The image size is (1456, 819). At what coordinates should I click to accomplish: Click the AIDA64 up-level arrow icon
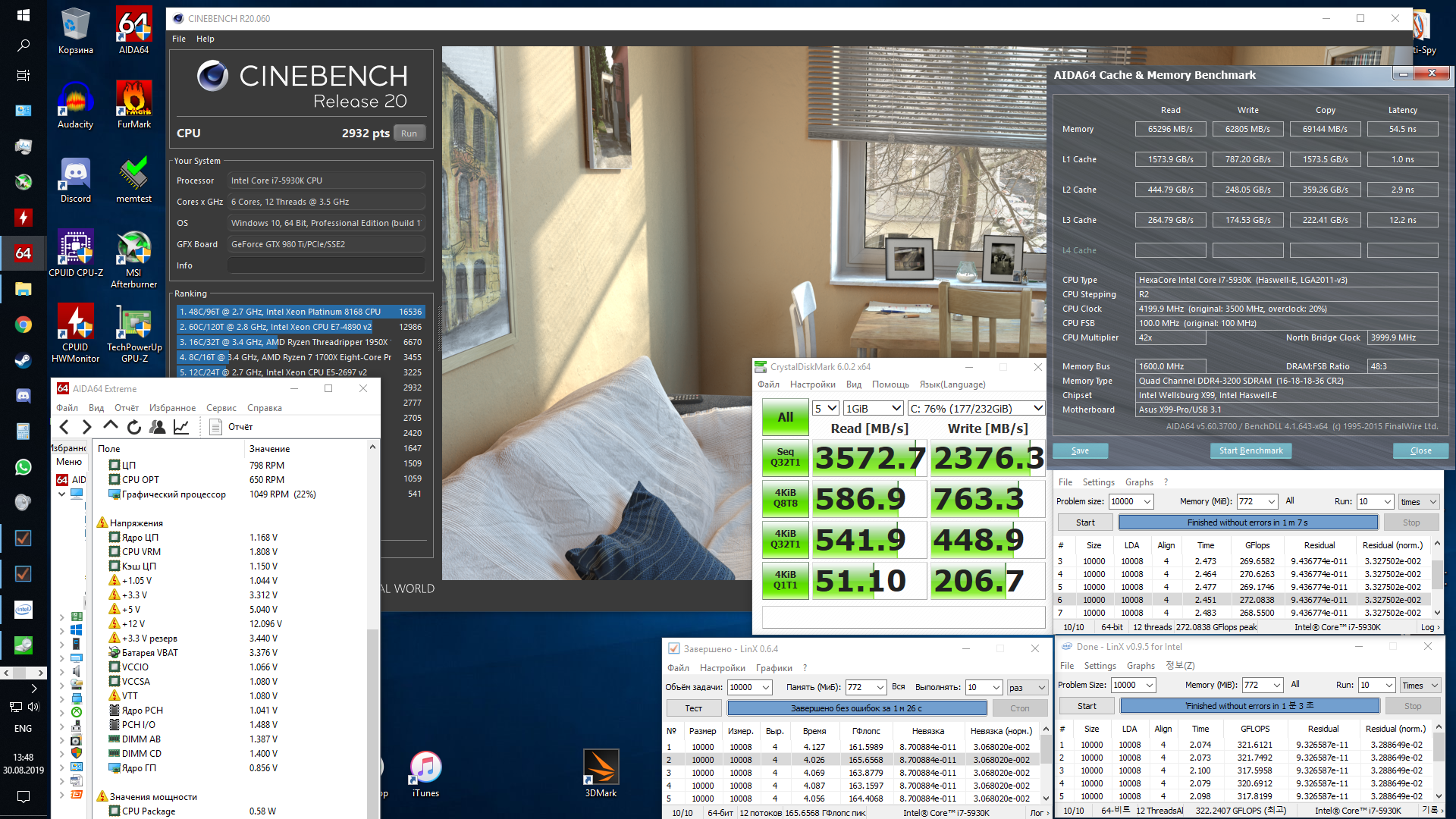111,426
